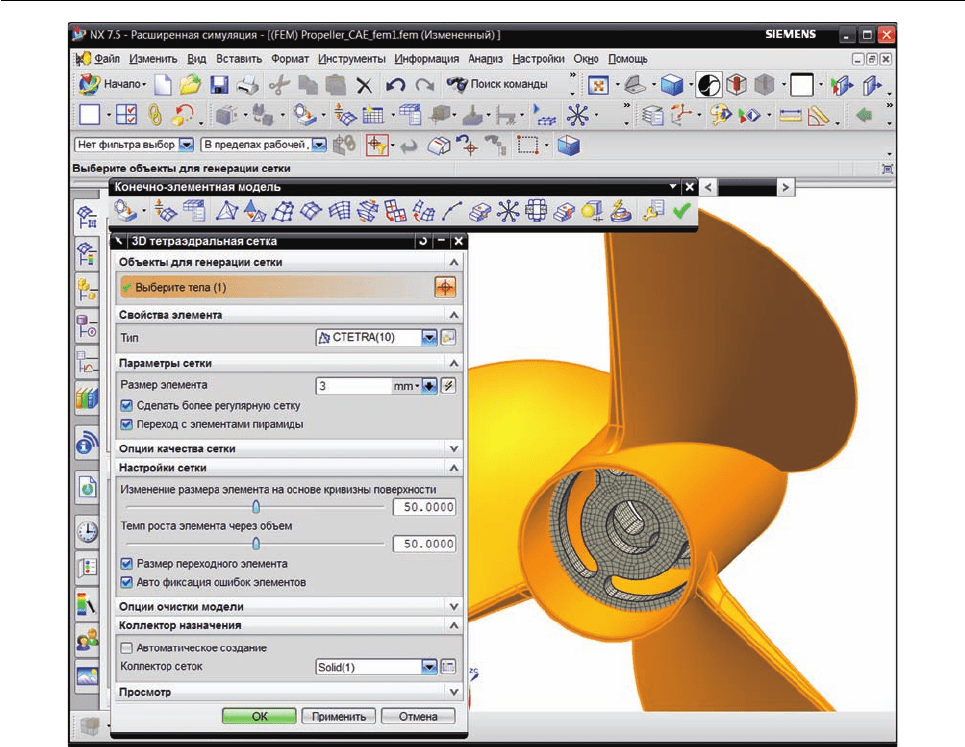Click the Undo arrow icon
This screenshot has width=965, height=747.
[x=395, y=85]
